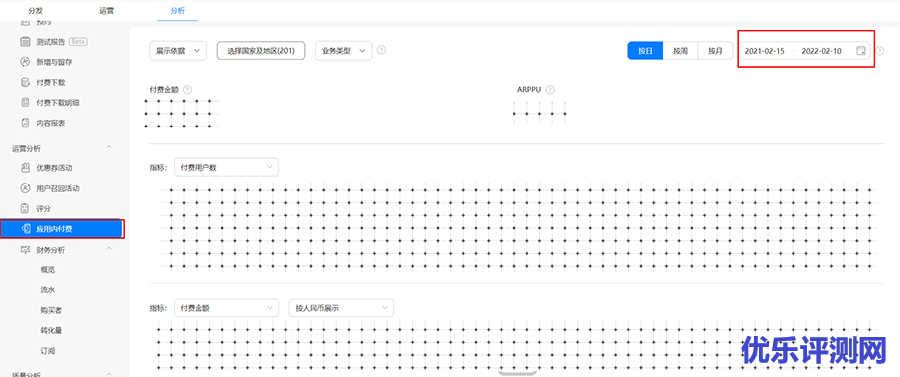Click the 优惠券活动 icon
This screenshot has height=377, width=900.
[25, 168]
